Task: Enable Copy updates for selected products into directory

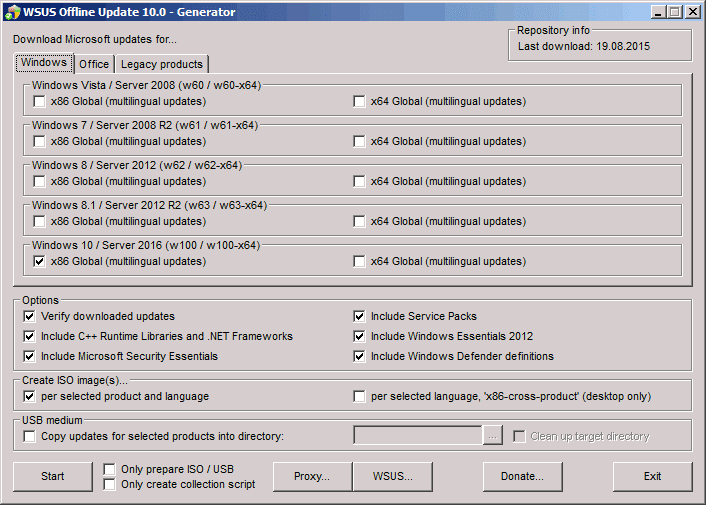Action: 29,437
